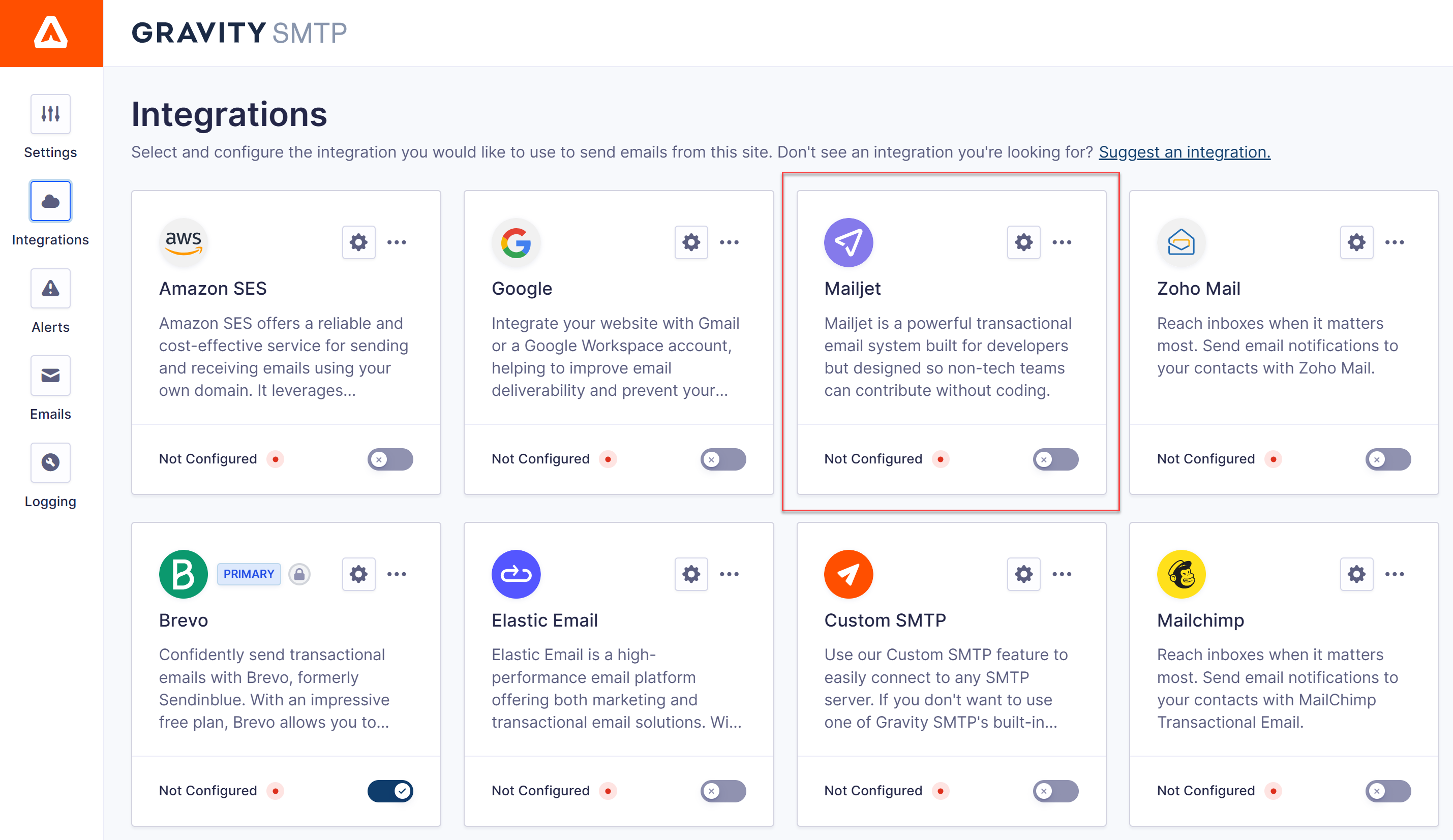Open the Alerts warning icon
Viewport: 1453px width, 840px height.
click(x=51, y=288)
